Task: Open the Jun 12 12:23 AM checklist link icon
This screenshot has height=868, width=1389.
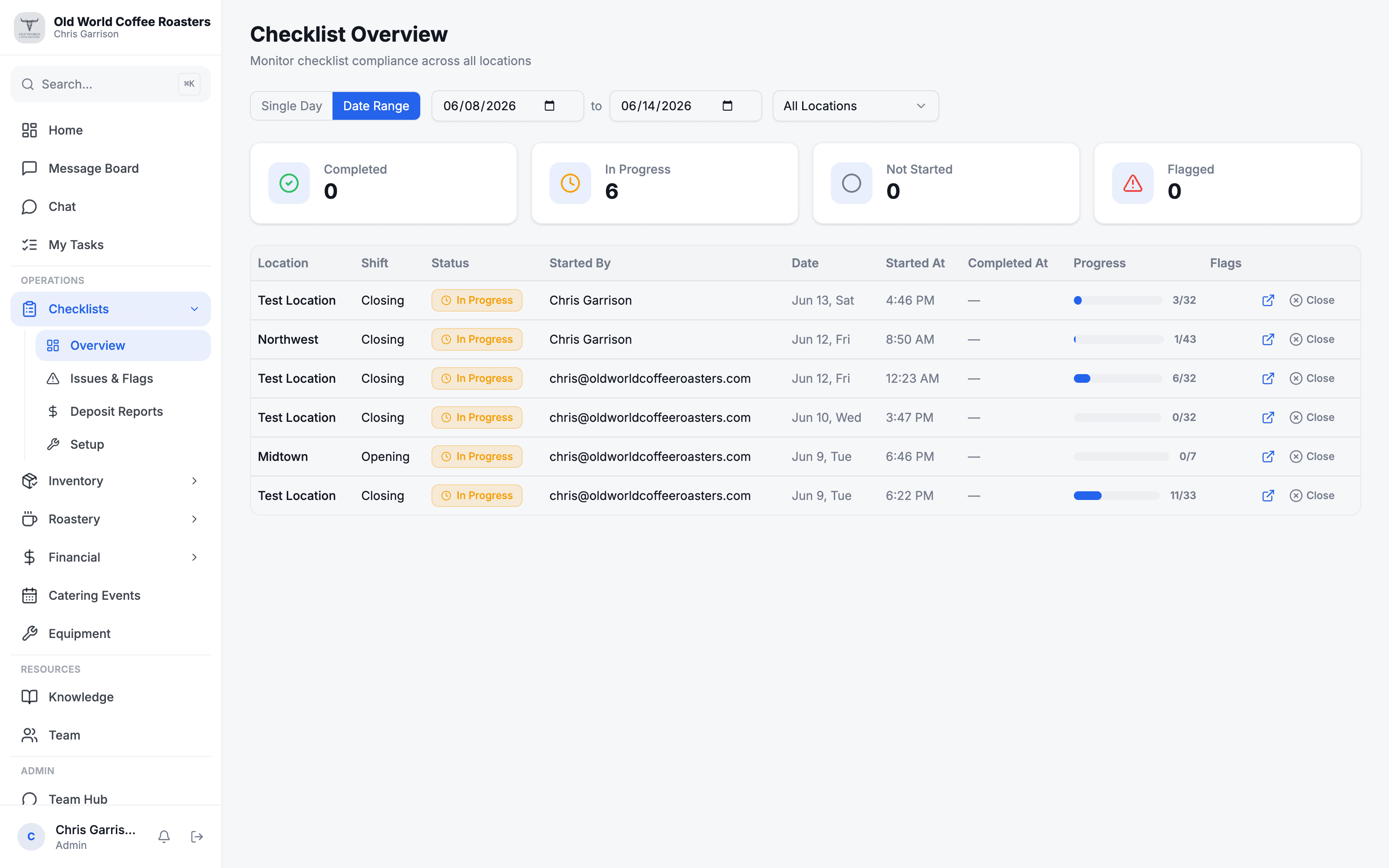Action: click(1268, 378)
